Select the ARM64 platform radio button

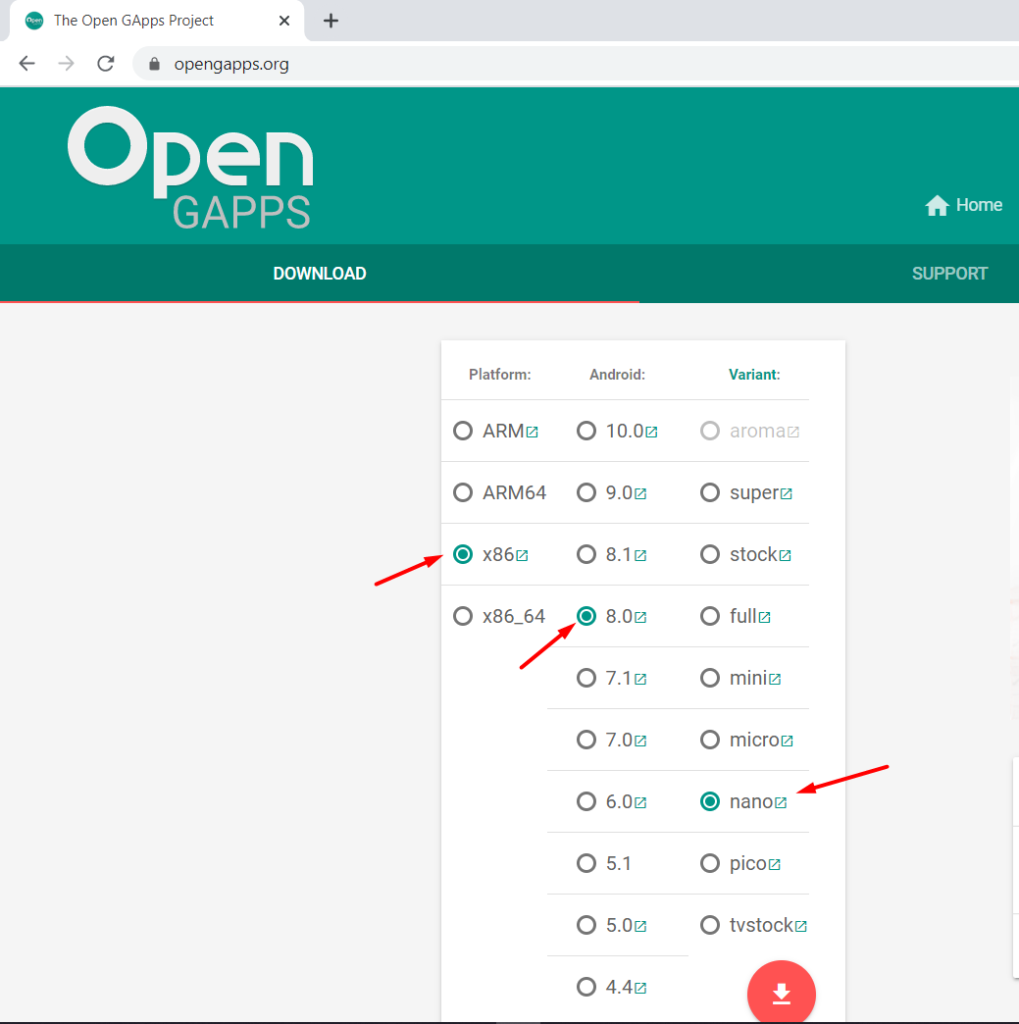[x=463, y=492]
